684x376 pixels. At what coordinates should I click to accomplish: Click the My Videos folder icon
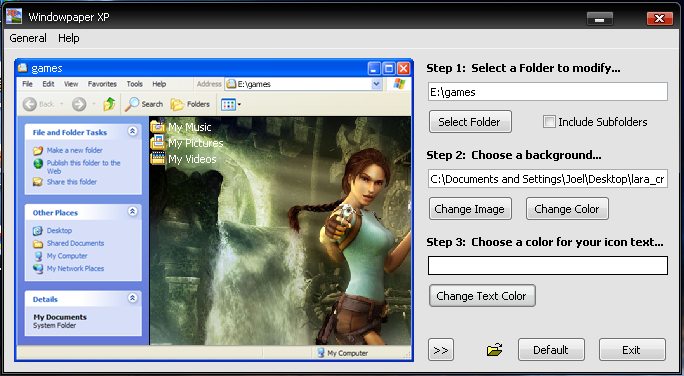[x=157, y=158]
